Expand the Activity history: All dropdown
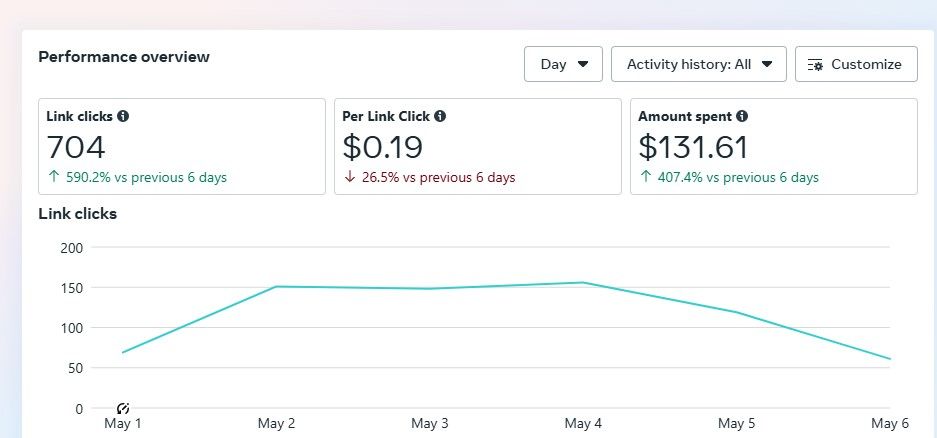Viewport: 937px width, 438px height. coord(699,64)
